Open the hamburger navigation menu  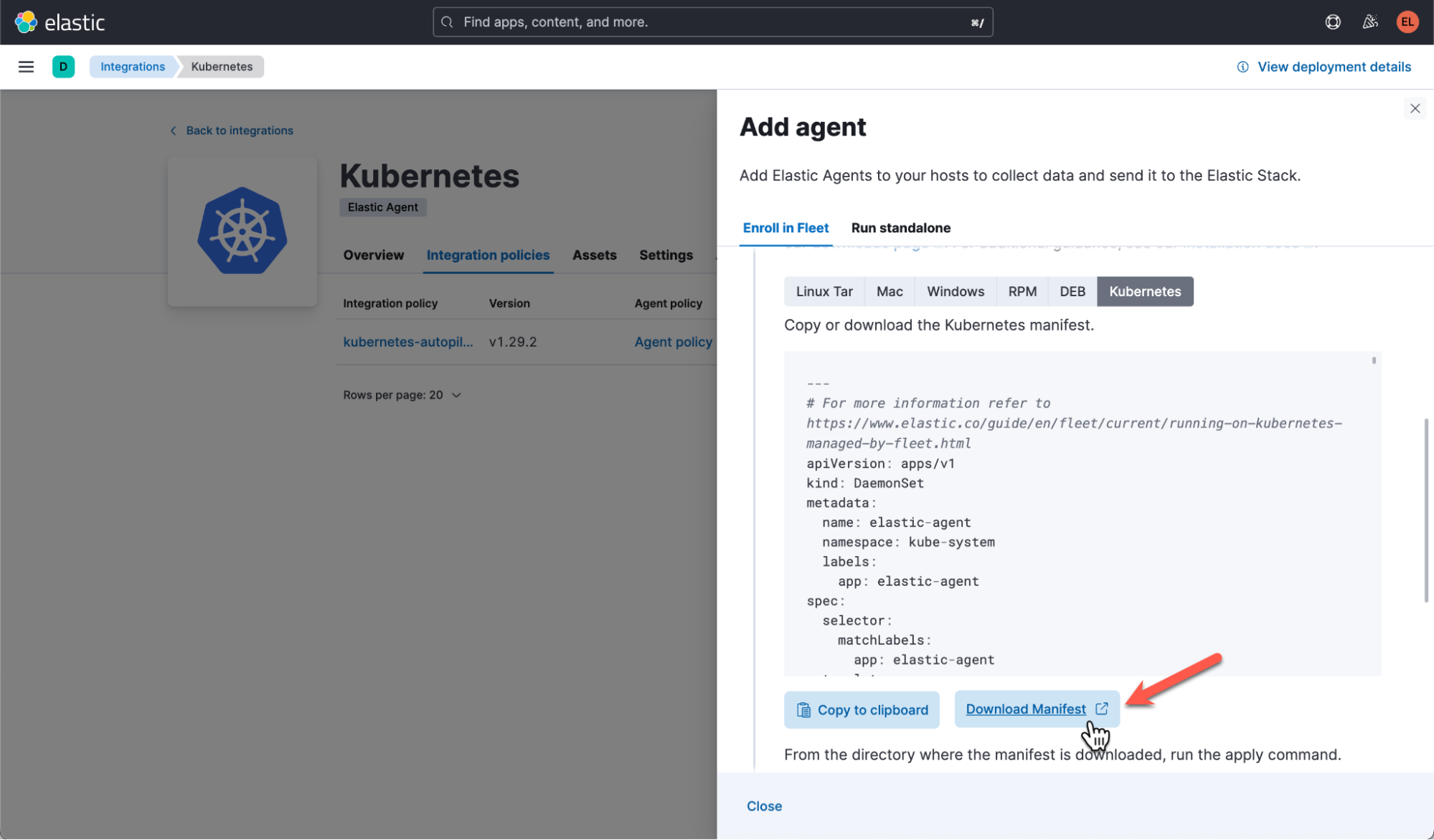click(x=26, y=66)
